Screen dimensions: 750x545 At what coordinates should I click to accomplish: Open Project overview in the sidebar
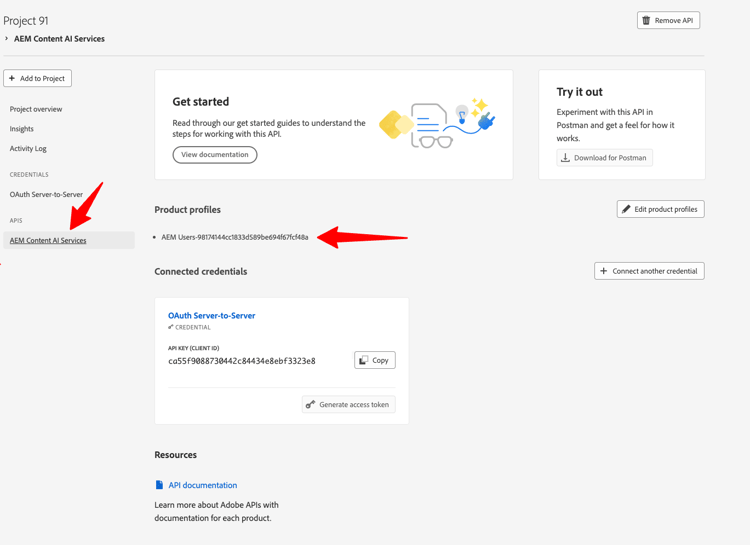click(36, 109)
